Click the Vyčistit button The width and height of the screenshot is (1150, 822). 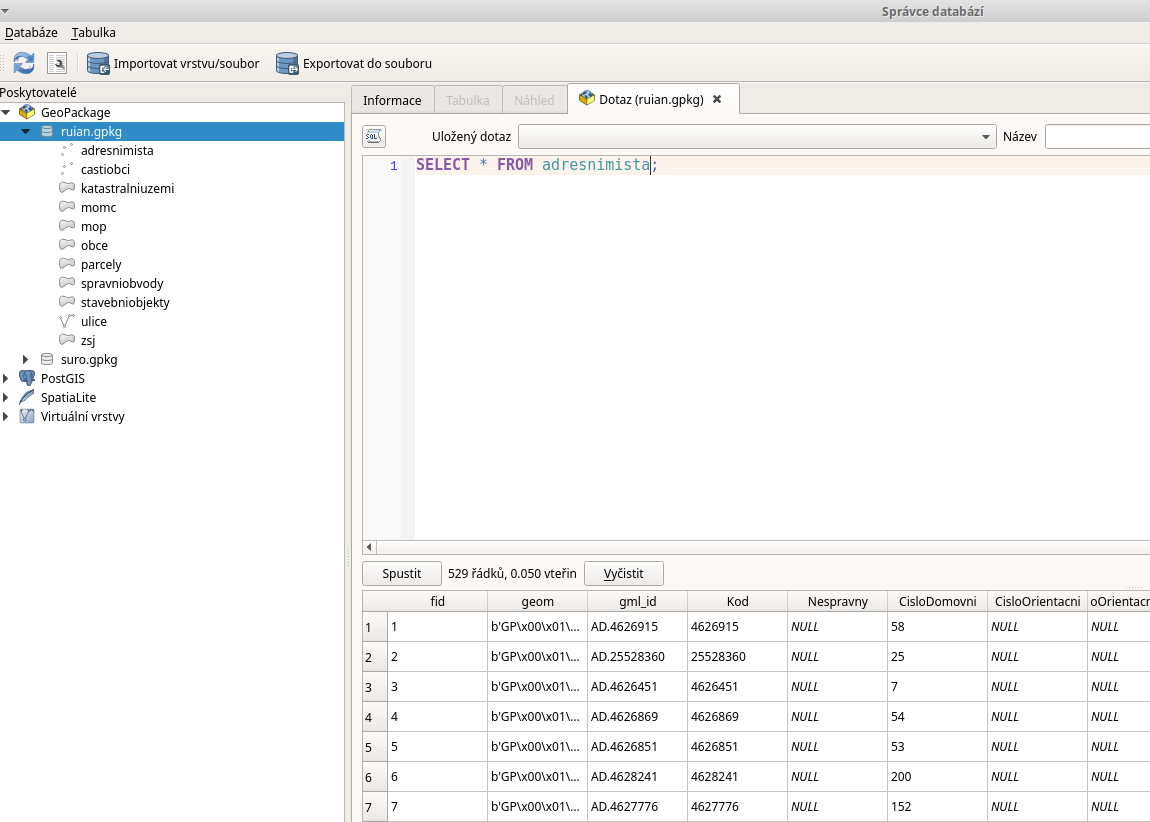coord(623,573)
